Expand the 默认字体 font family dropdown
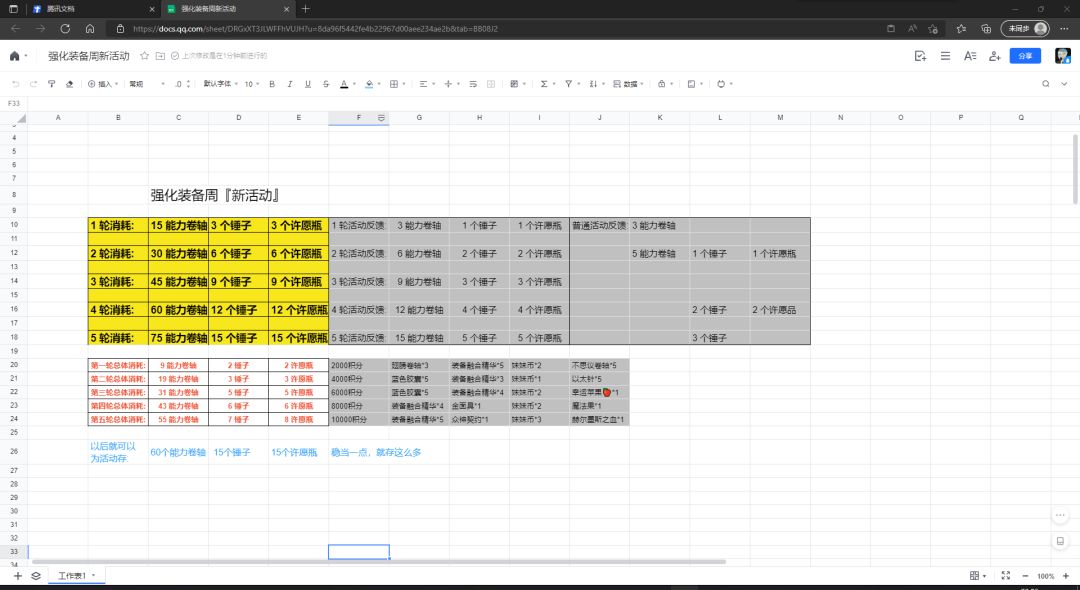1080x590 pixels. pyautogui.click(x=220, y=84)
